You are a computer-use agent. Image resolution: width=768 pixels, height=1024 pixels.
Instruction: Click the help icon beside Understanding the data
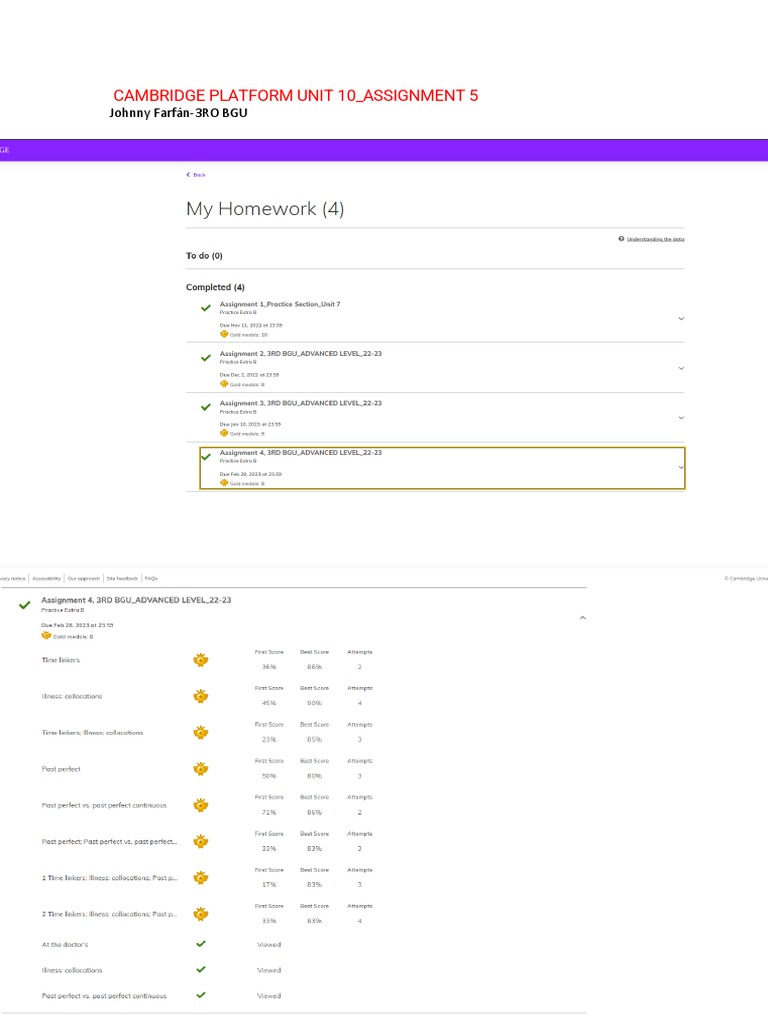[x=621, y=239]
